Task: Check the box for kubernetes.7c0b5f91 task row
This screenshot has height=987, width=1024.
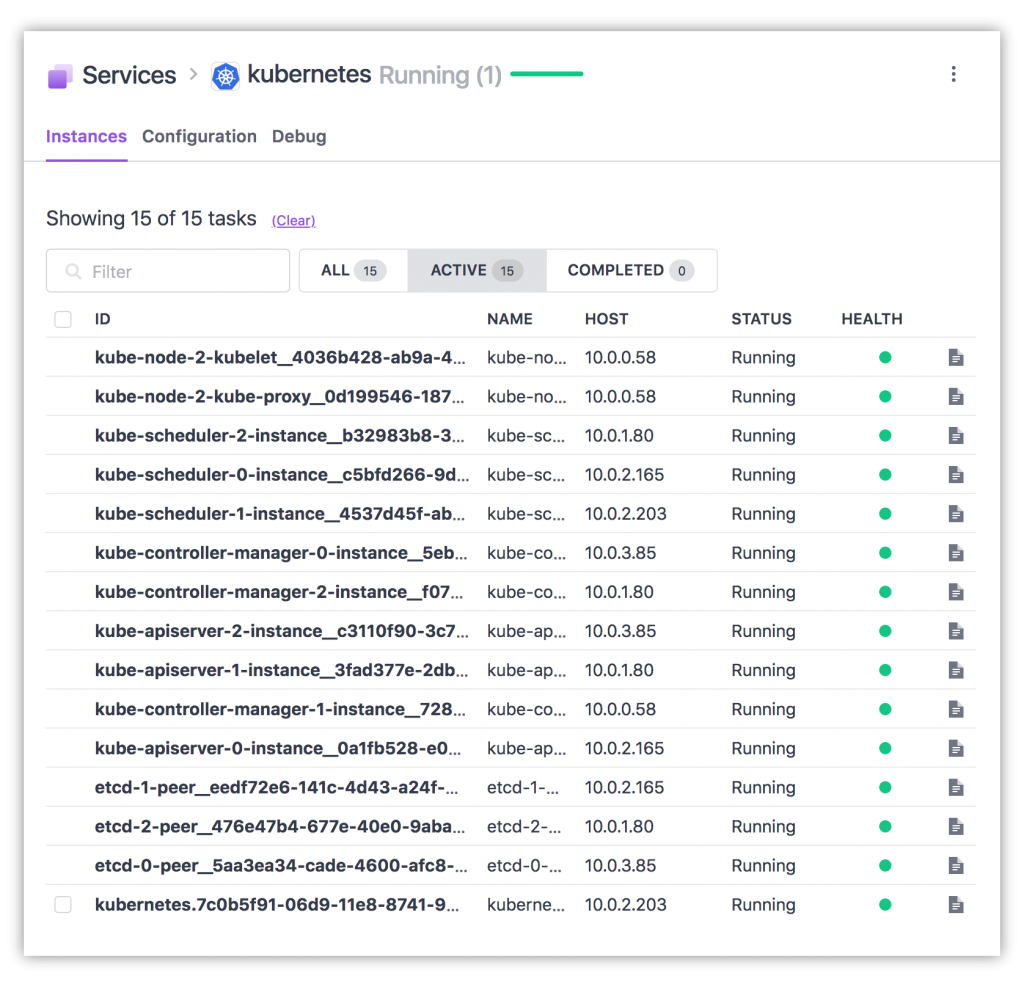Action: click(63, 905)
